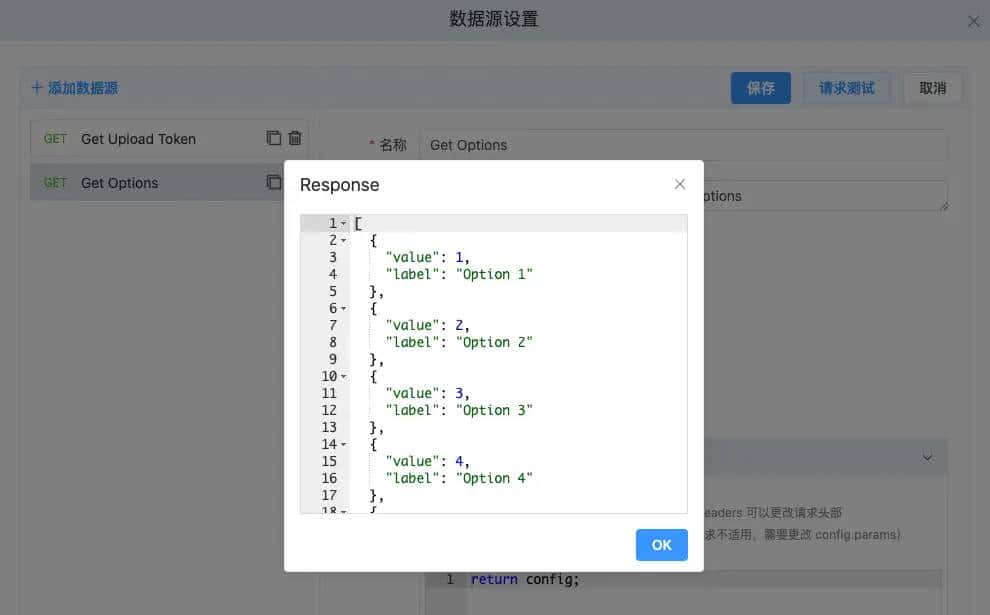Collapse the JSON array at line 1

tap(344, 224)
